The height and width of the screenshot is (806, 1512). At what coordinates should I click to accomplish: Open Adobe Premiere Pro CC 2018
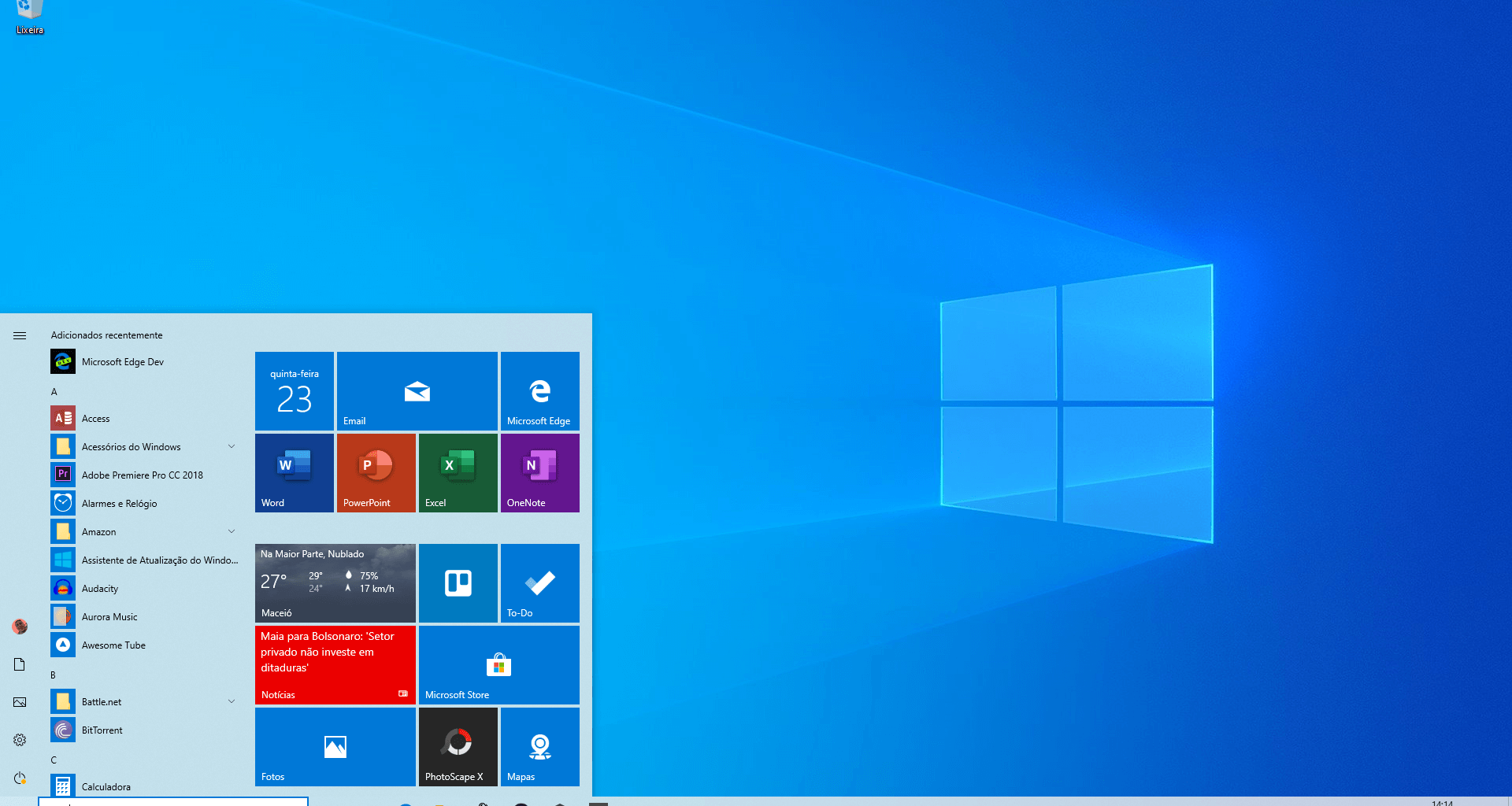[142, 475]
